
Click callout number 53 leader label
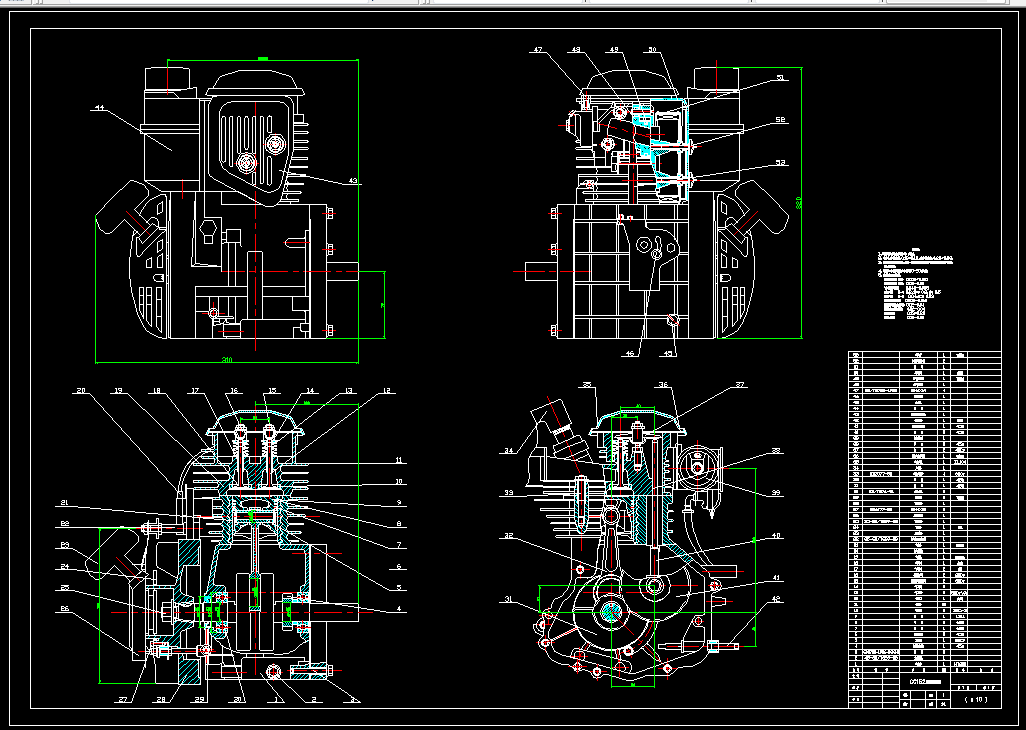(780, 162)
